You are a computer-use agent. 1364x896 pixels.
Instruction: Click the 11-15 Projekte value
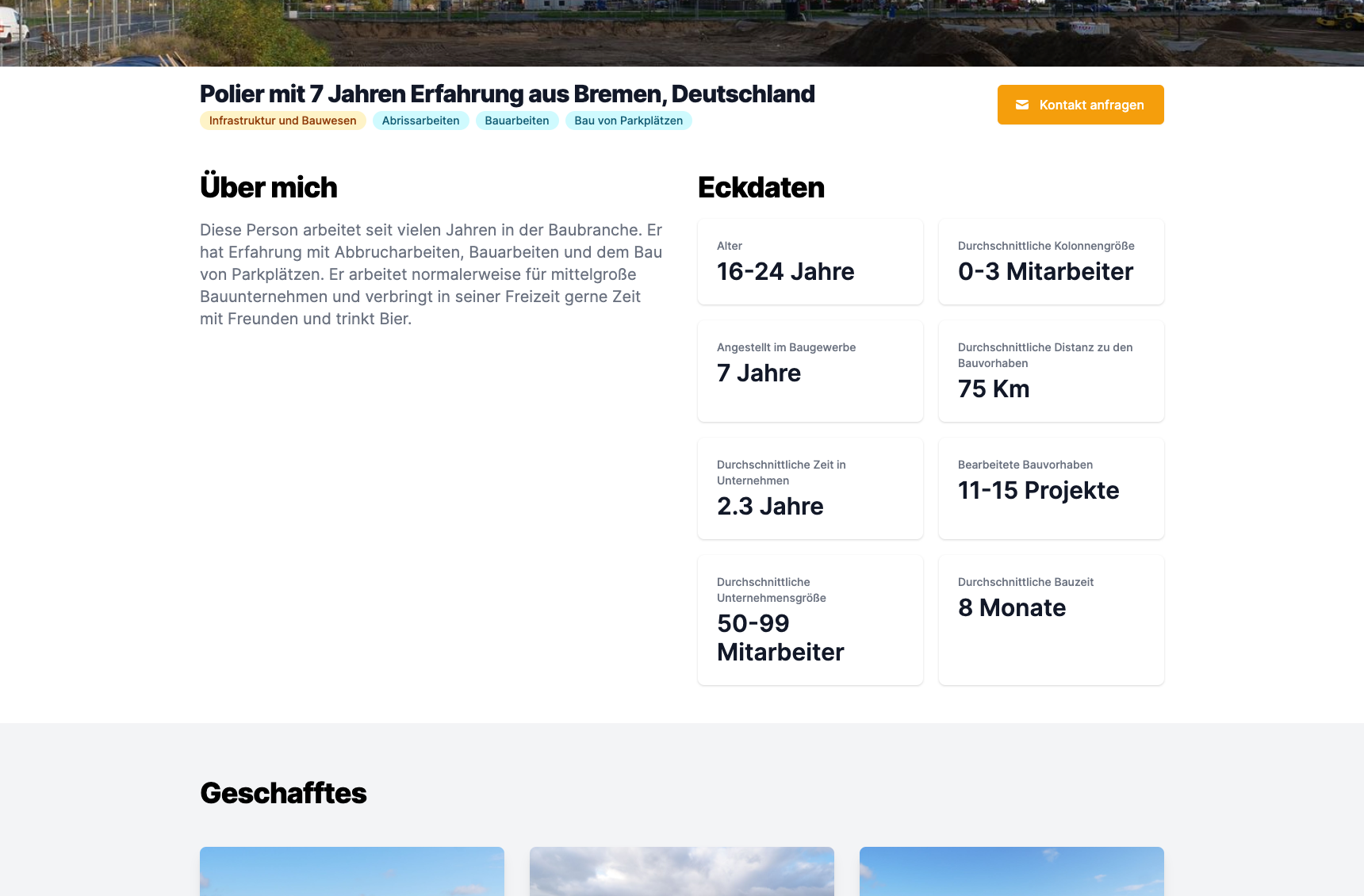pyautogui.click(x=1039, y=490)
